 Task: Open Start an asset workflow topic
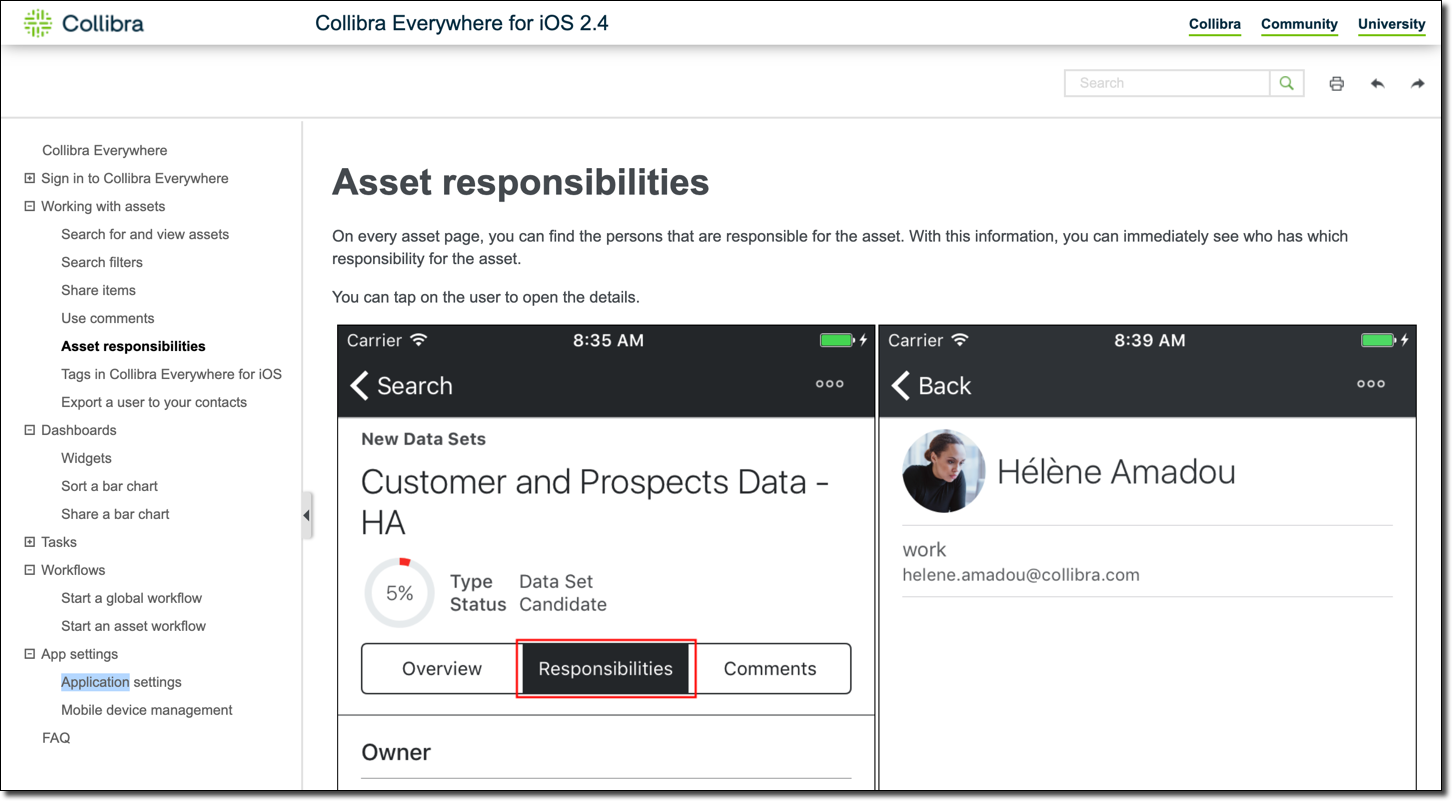coord(133,627)
